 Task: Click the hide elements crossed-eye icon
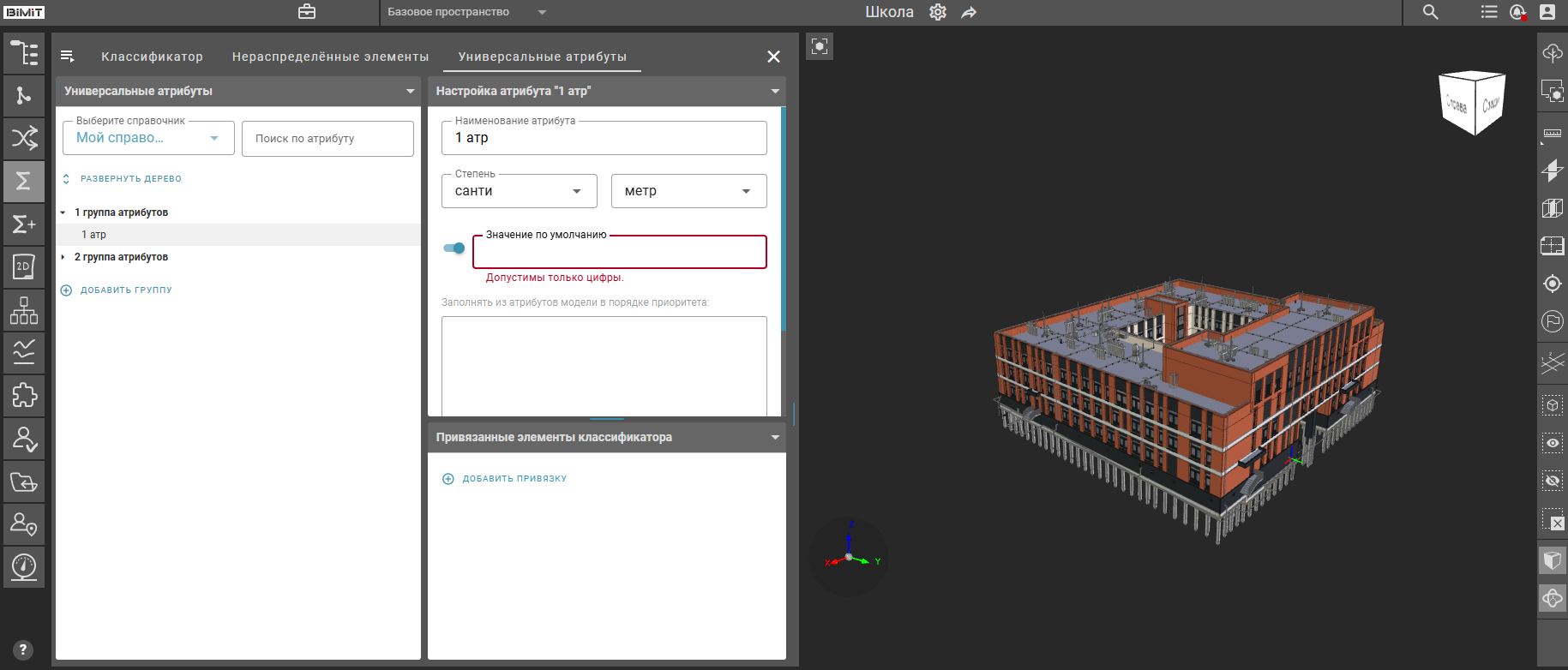pyautogui.click(x=1552, y=481)
